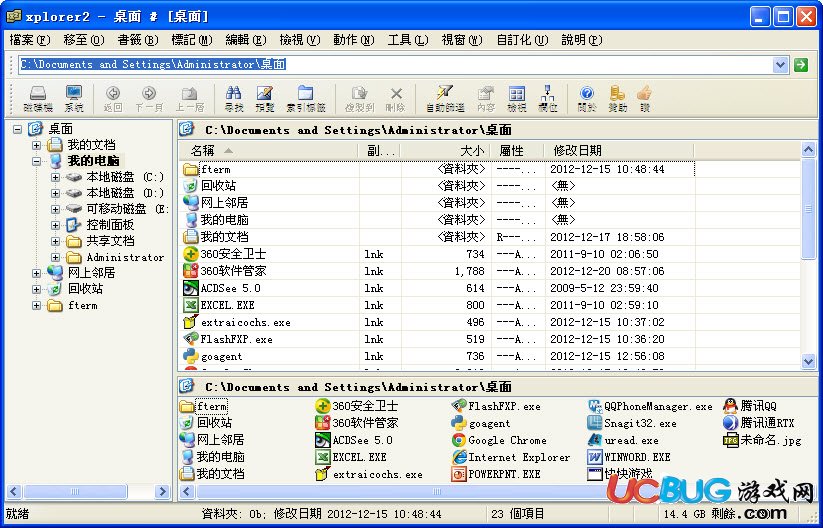Open the 標記(M) menu
Screen dimensions: 823x528
(x=192, y=40)
